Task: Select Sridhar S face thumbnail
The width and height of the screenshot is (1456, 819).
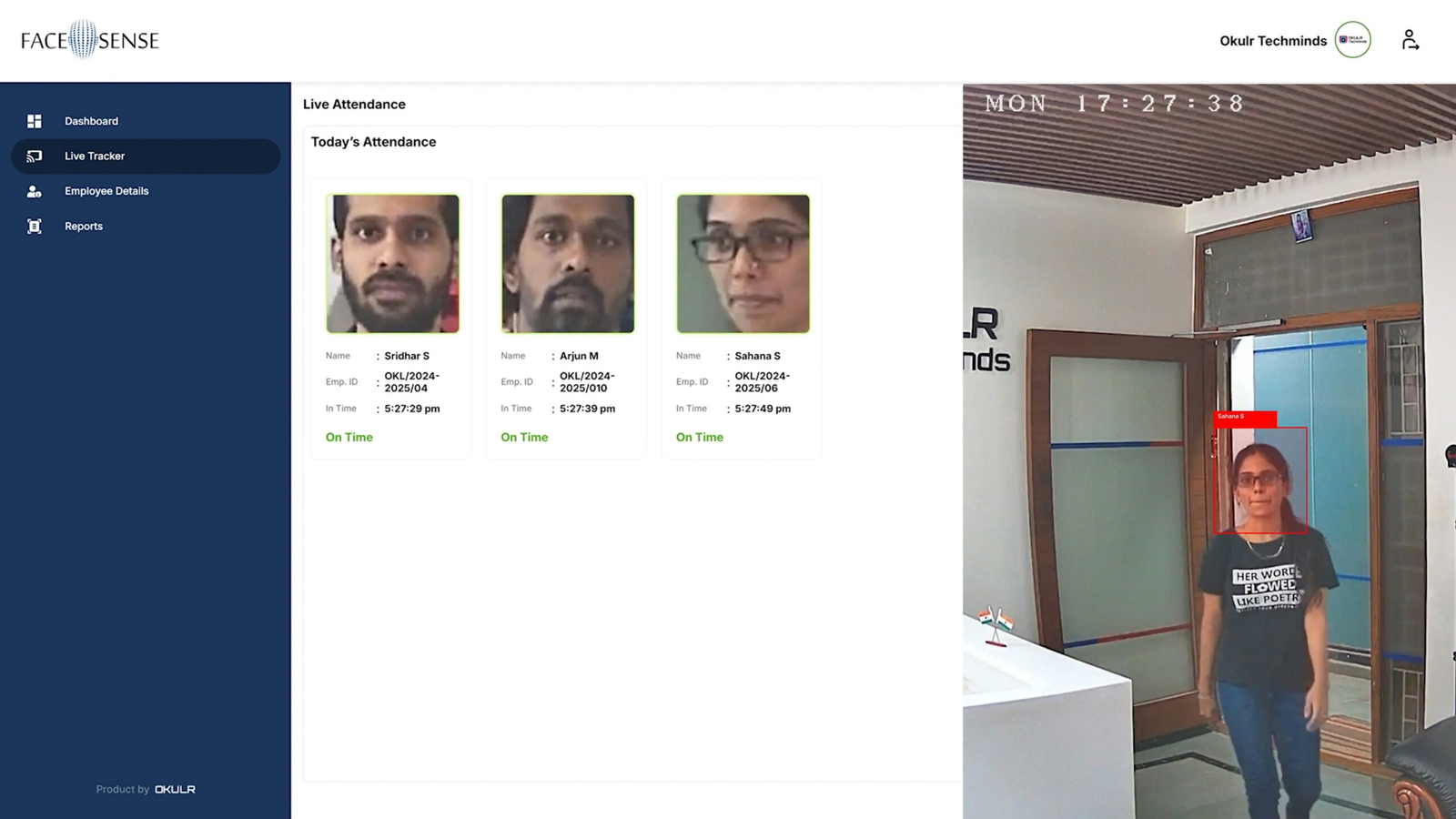Action: [392, 264]
